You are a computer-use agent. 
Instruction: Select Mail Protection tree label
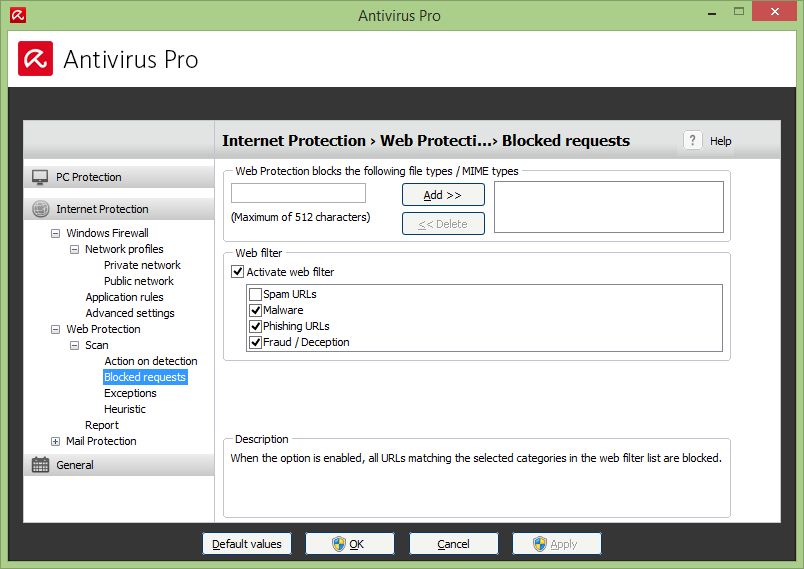tap(101, 441)
